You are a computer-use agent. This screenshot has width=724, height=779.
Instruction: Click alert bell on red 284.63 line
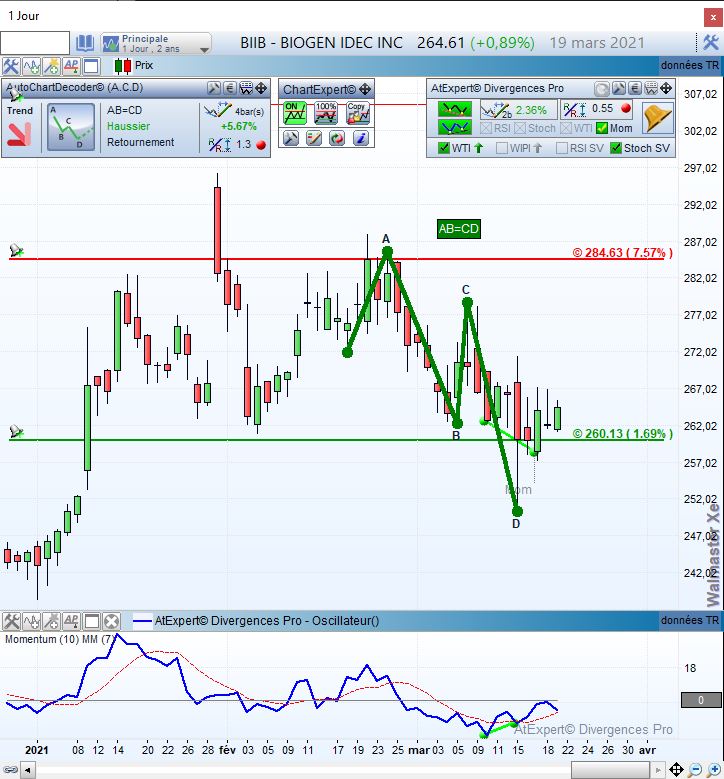pyautogui.click(x=16, y=250)
